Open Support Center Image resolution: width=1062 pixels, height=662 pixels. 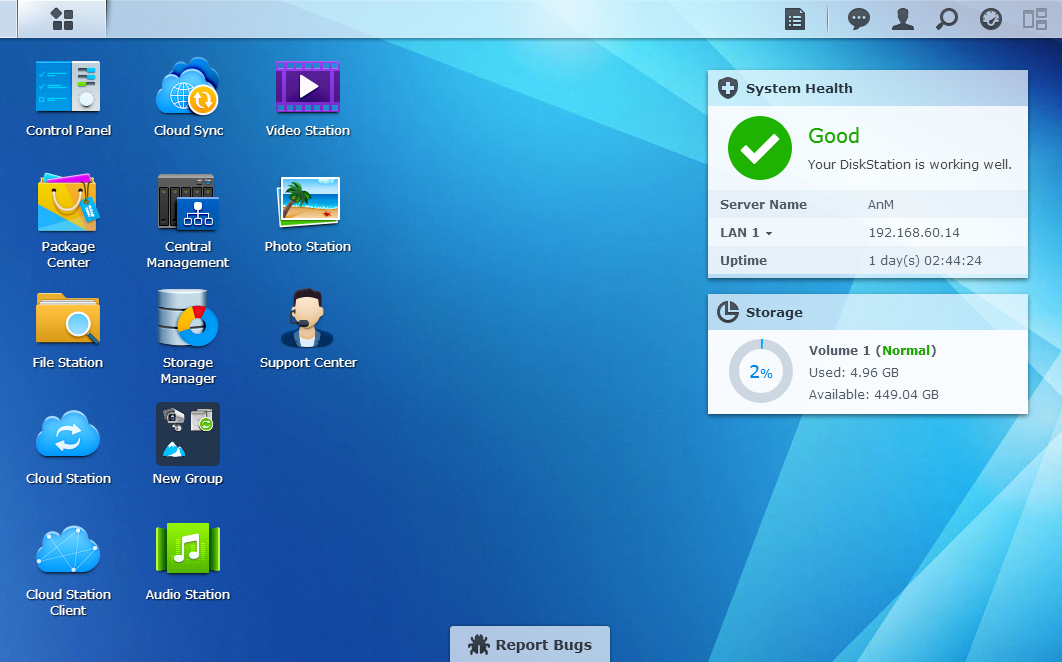coord(308,319)
